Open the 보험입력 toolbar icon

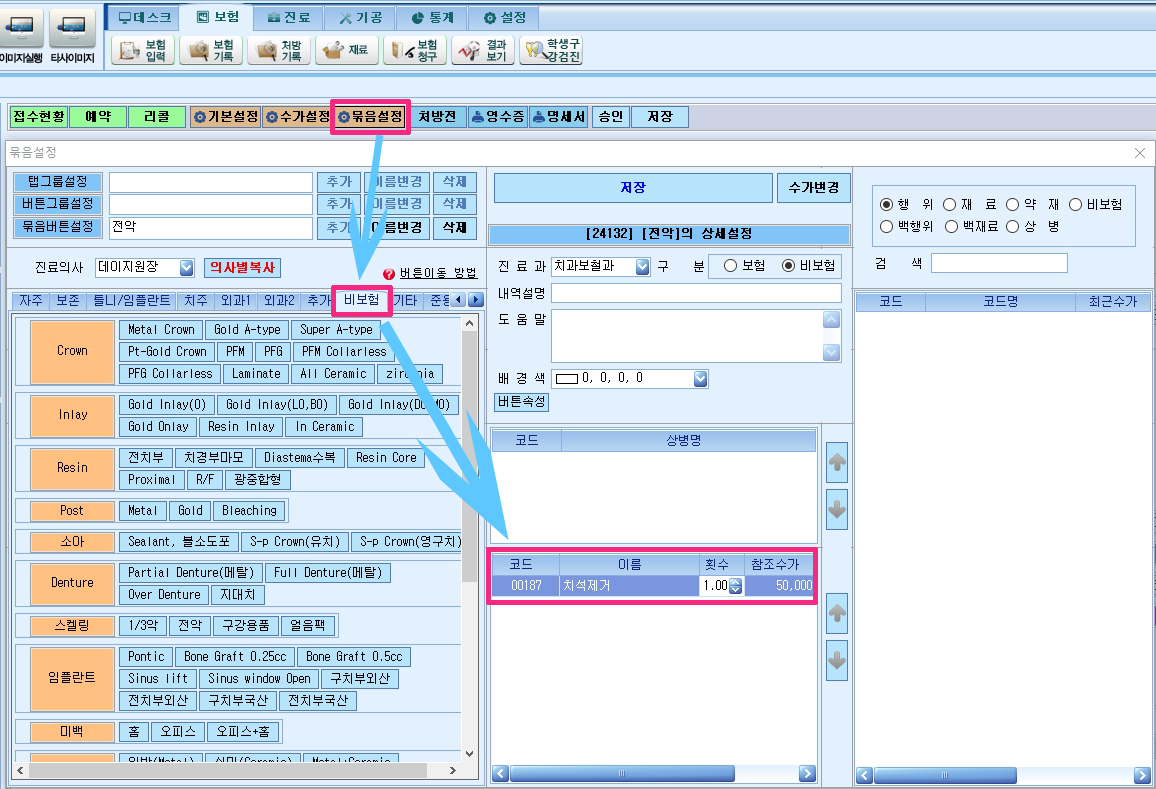[x=143, y=50]
